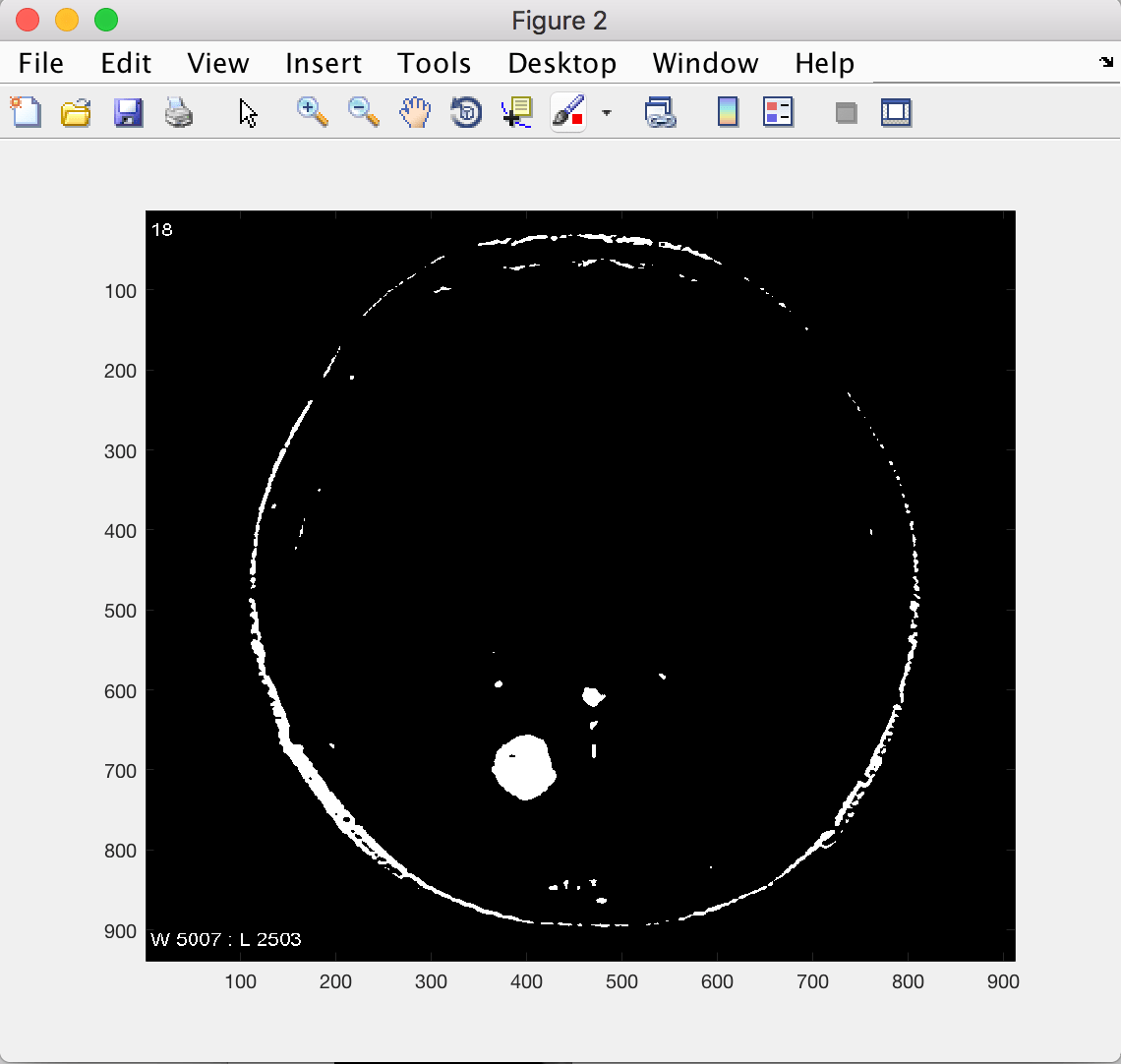Open the Tools menu
Image resolution: width=1121 pixels, height=1064 pixels.
point(434,62)
